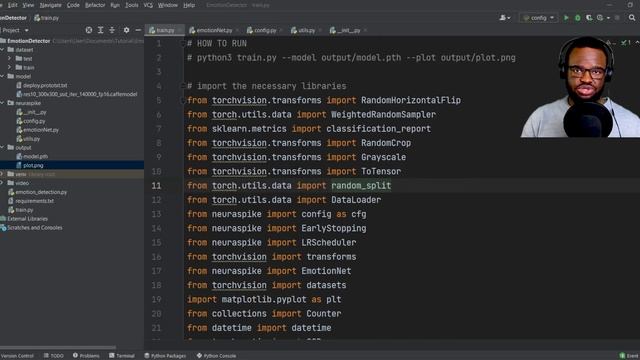Open the VCS menu
The image size is (640, 360).
[x=148, y=5]
